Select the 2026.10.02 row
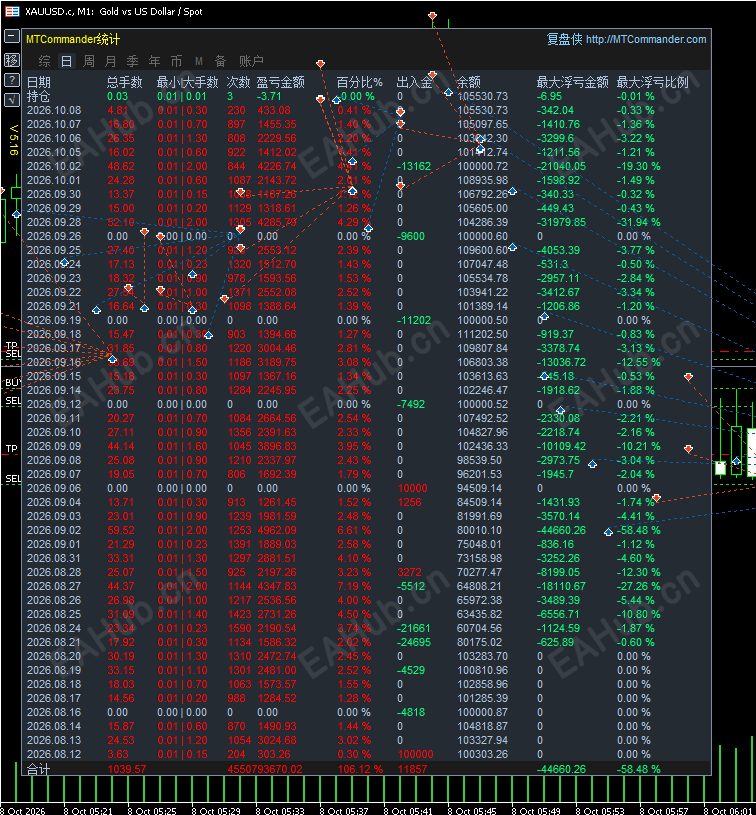This screenshot has width=756, height=815. click(x=366, y=166)
